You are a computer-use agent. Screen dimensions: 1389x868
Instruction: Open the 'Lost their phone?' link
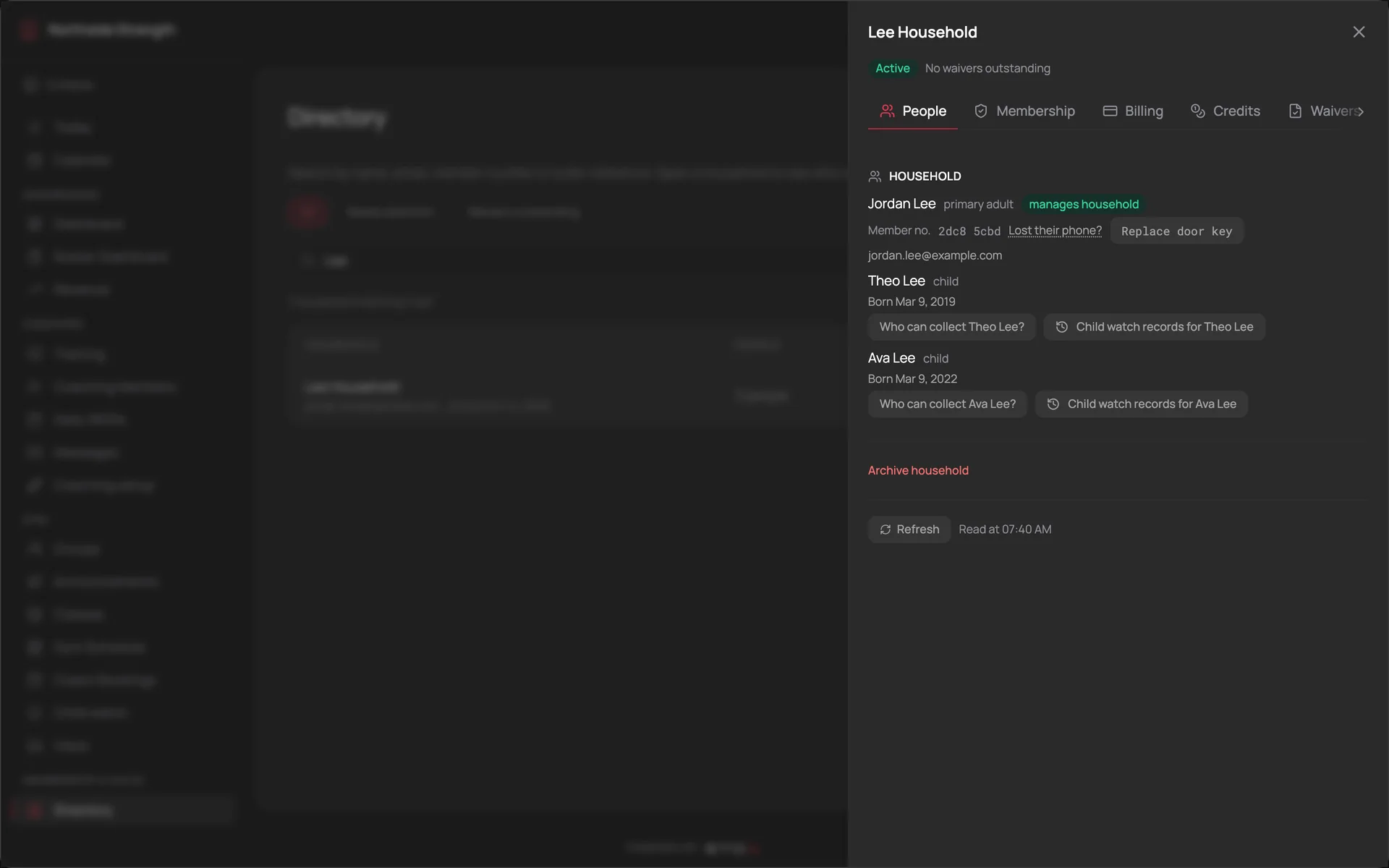(1055, 231)
